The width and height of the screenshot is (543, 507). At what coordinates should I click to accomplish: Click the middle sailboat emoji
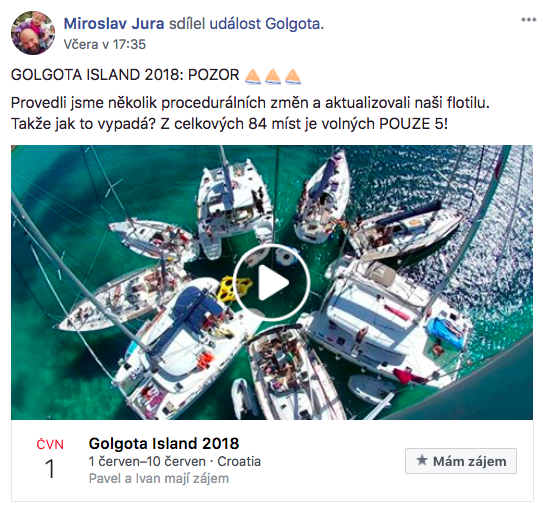273,76
